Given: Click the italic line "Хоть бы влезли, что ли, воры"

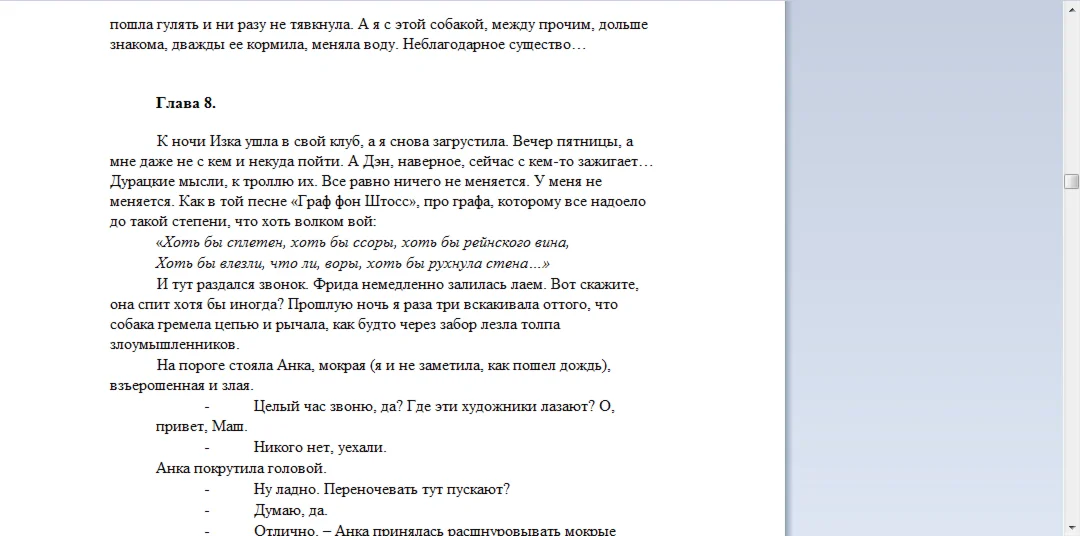Looking at the screenshot, I should click(x=353, y=263).
